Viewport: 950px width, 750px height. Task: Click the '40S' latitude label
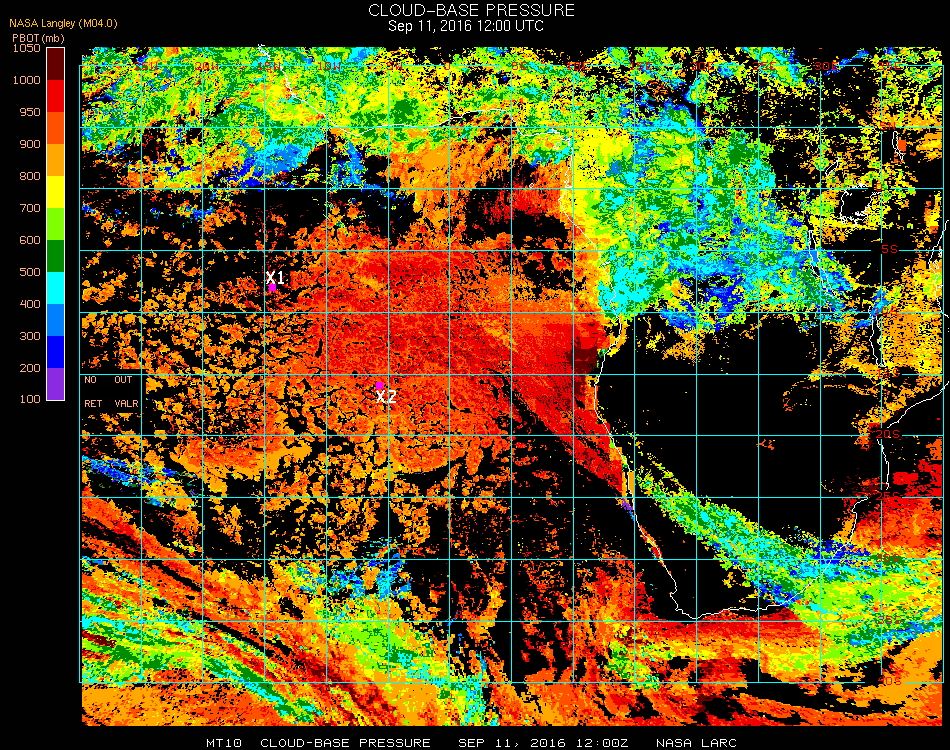[x=889, y=682]
